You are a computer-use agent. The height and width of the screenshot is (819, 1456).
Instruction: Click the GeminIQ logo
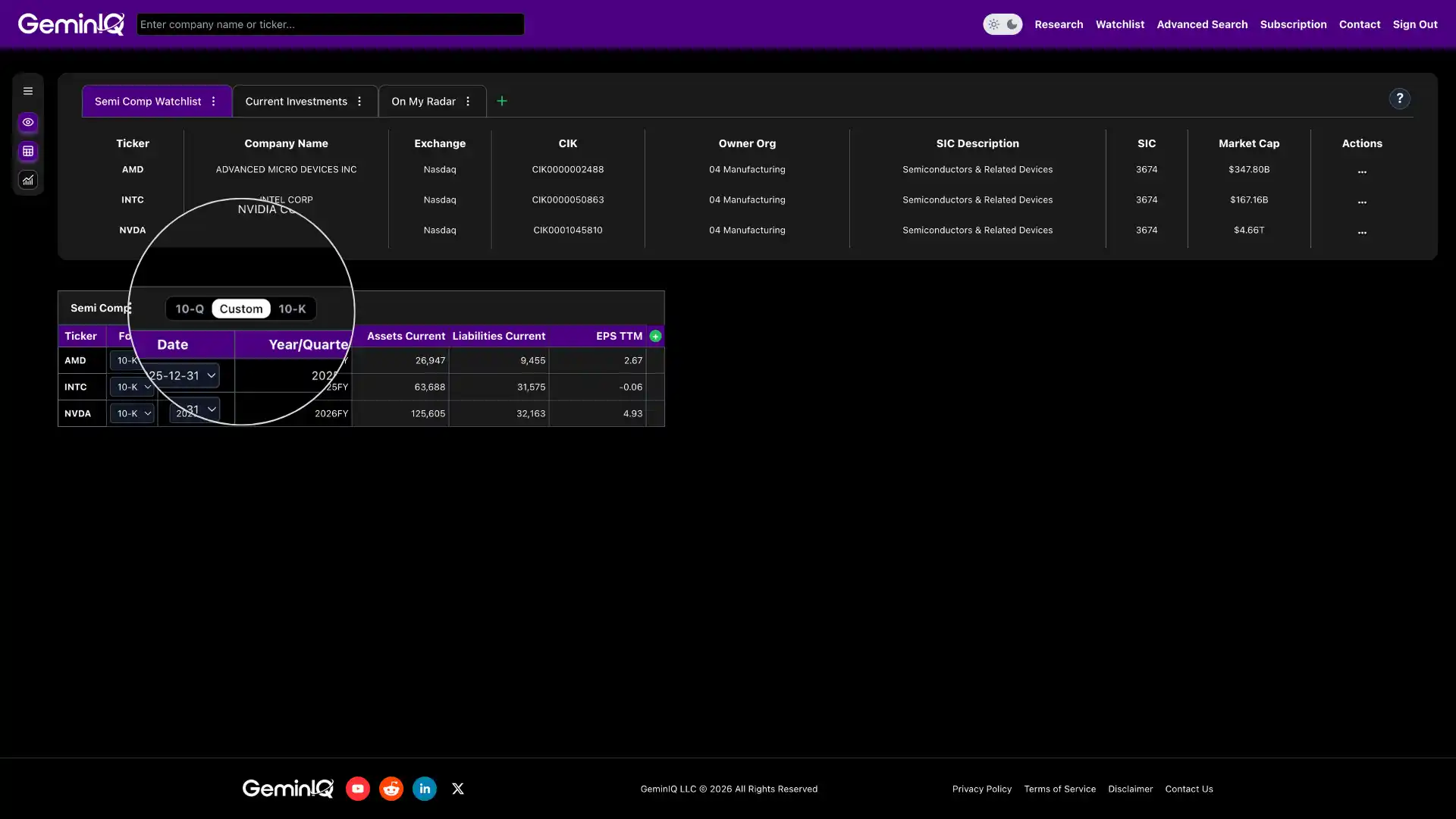(71, 24)
